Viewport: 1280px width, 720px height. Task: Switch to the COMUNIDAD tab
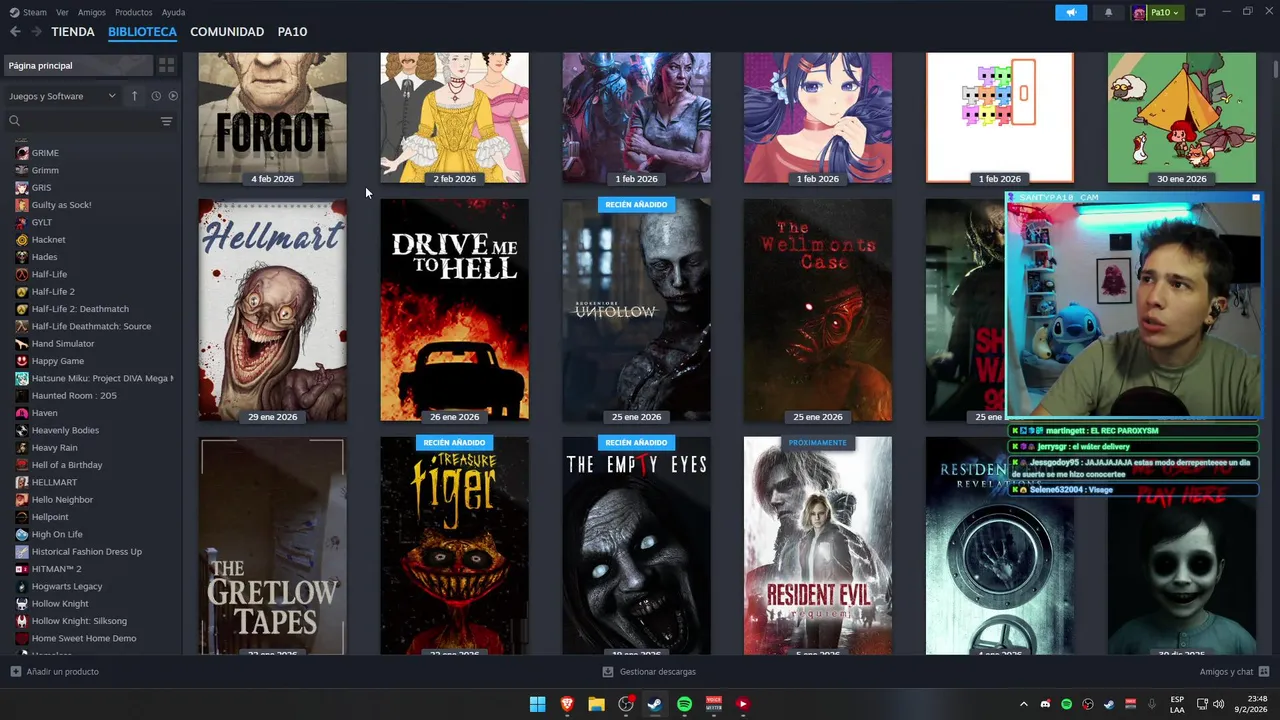point(227,32)
